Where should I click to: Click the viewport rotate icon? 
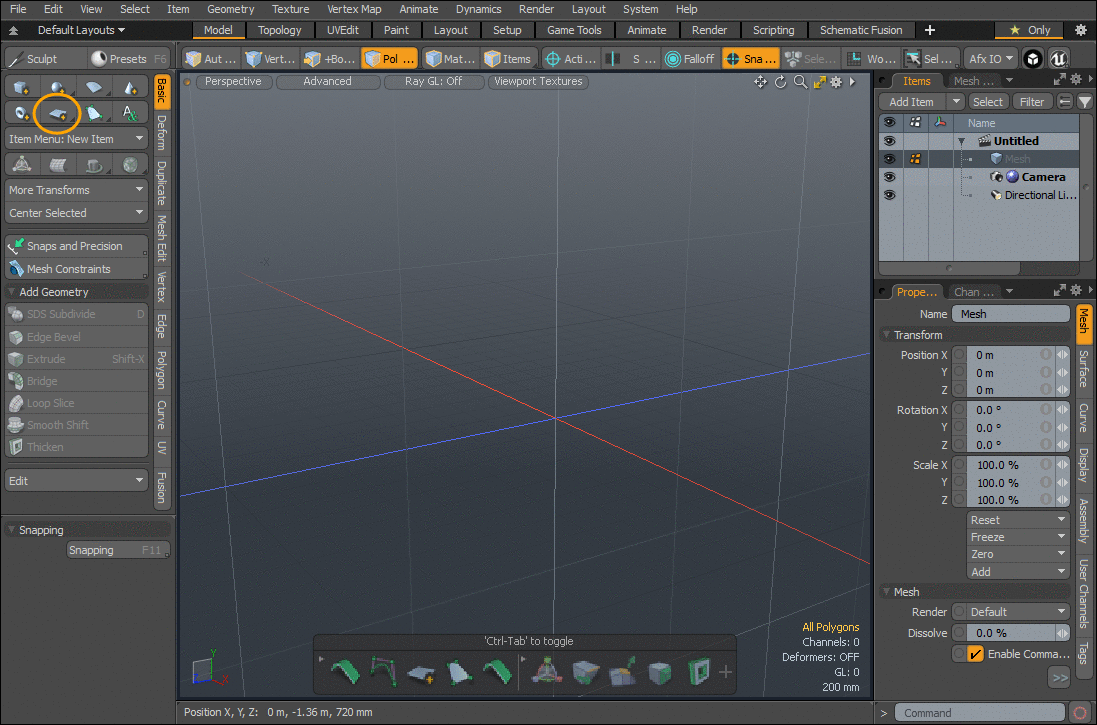780,82
